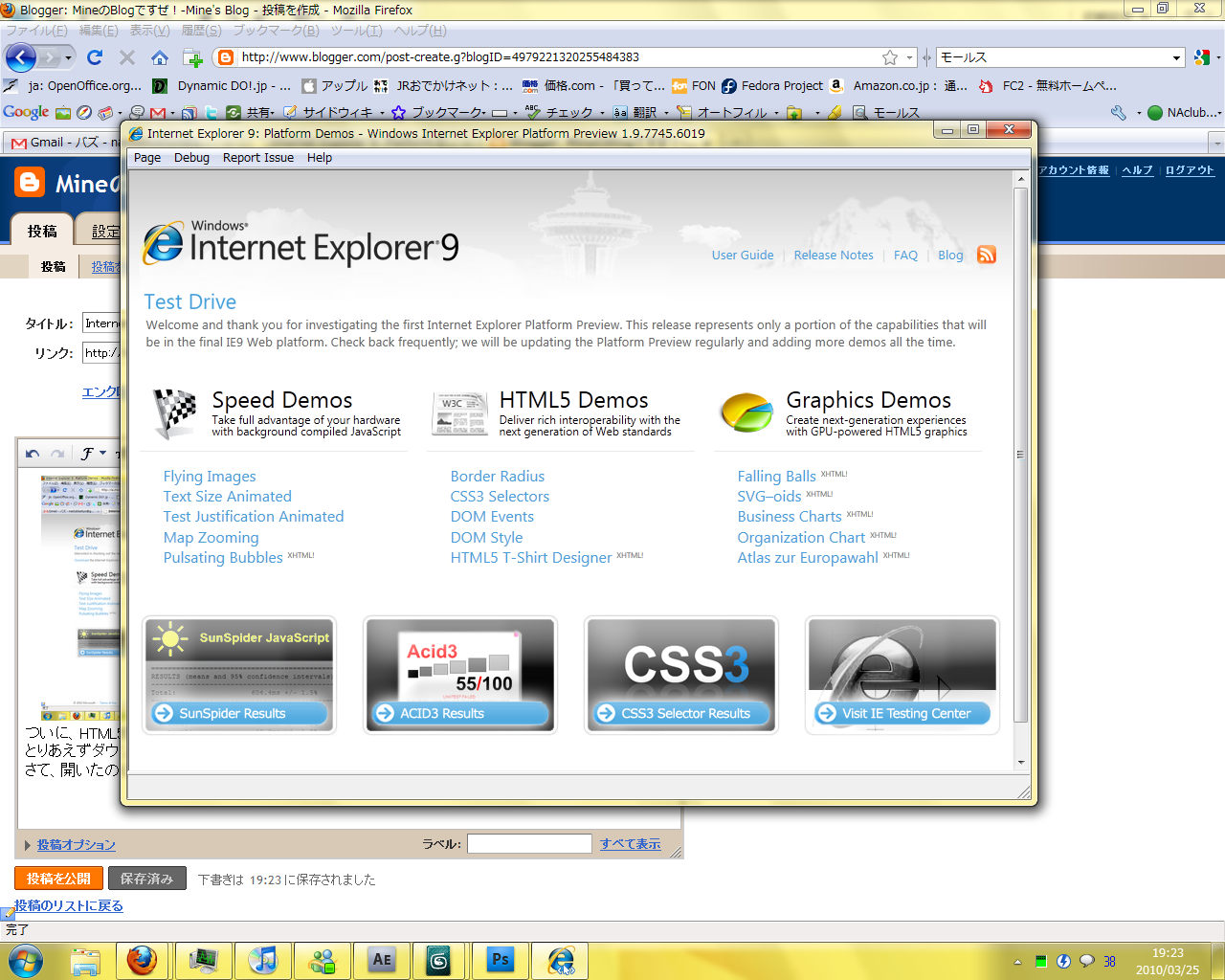
Task: Open the Atlas zur Europawahl demo
Action: (x=808, y=558)
